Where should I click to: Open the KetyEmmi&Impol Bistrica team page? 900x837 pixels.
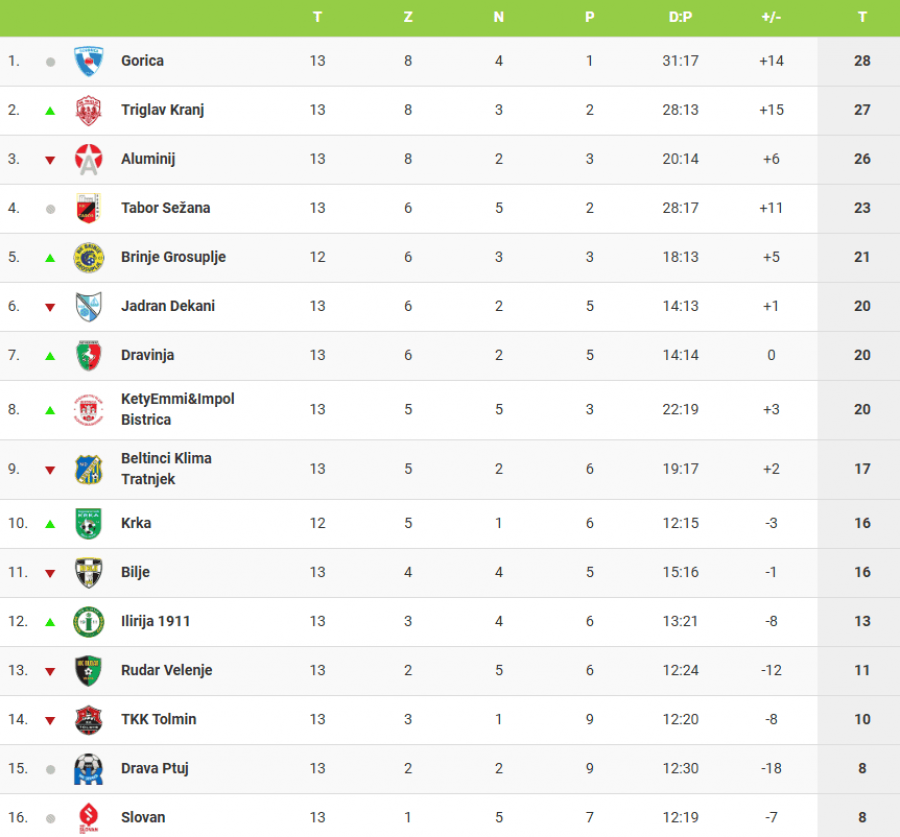tap(177, 409)
